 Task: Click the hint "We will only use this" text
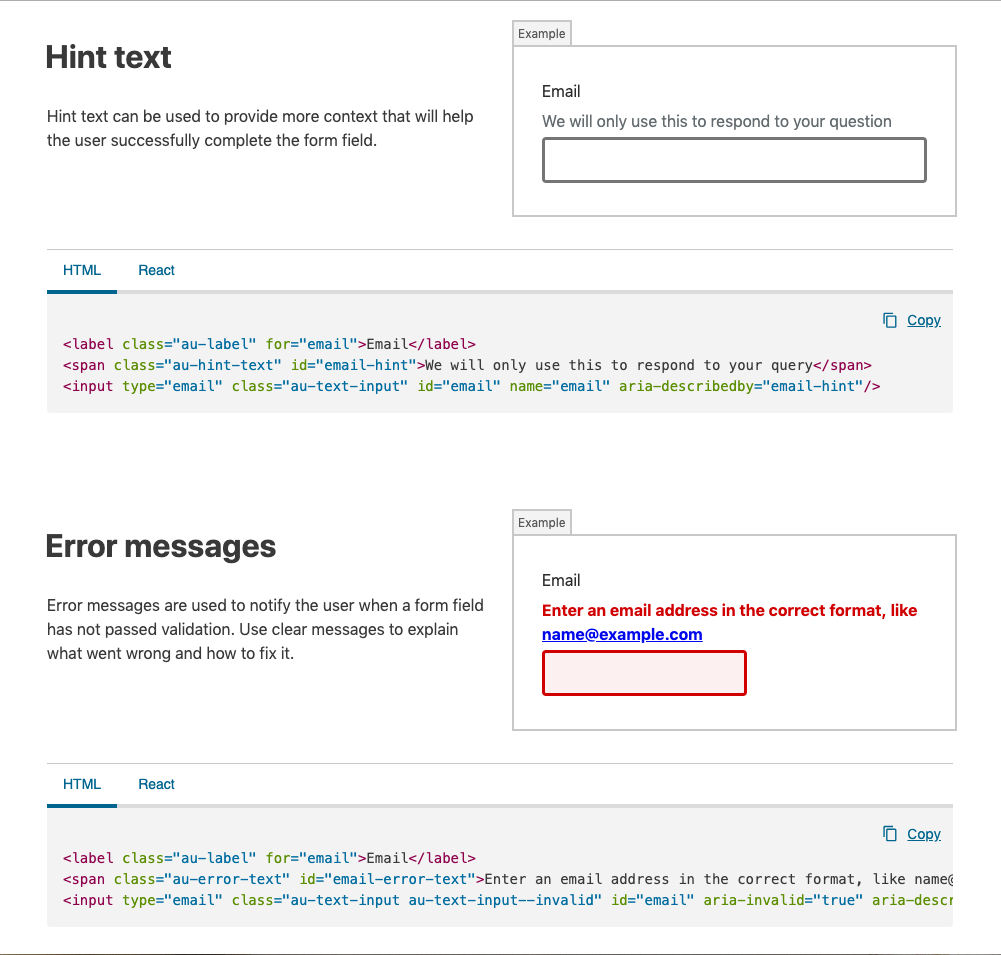pyautogui.click(x=717, y=122)
